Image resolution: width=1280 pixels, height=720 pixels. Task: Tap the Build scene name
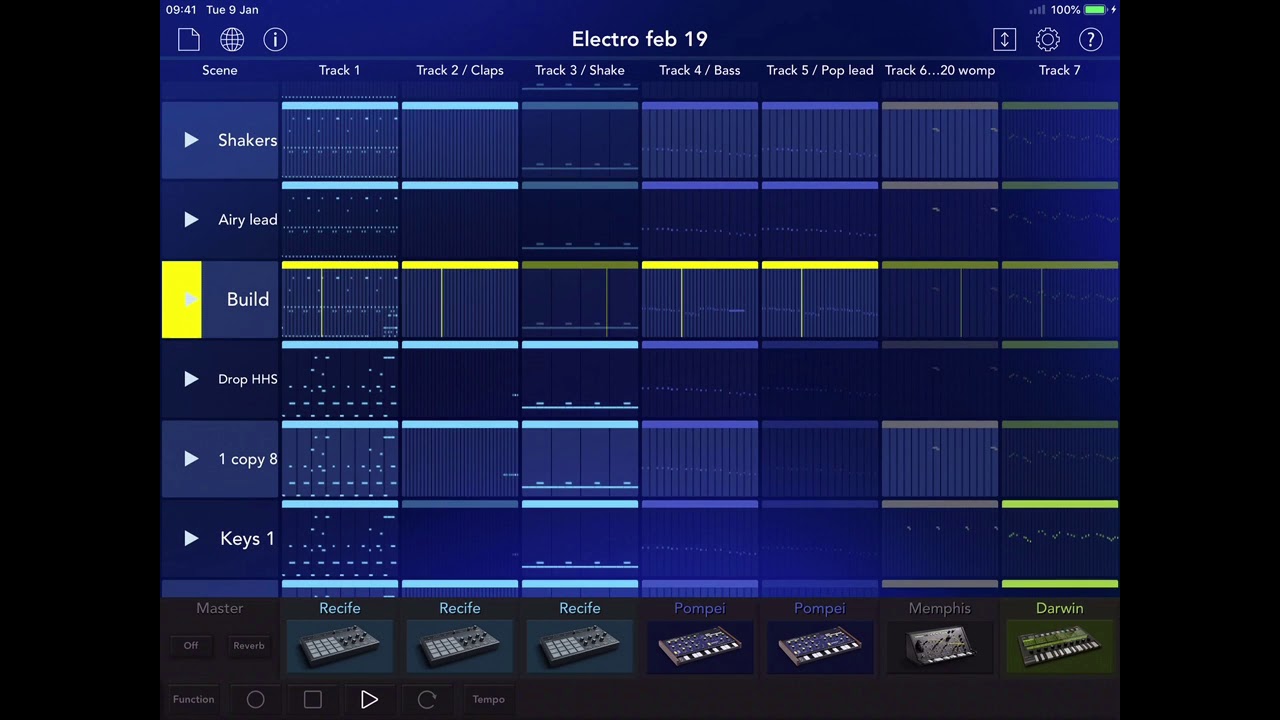(248, 300)
